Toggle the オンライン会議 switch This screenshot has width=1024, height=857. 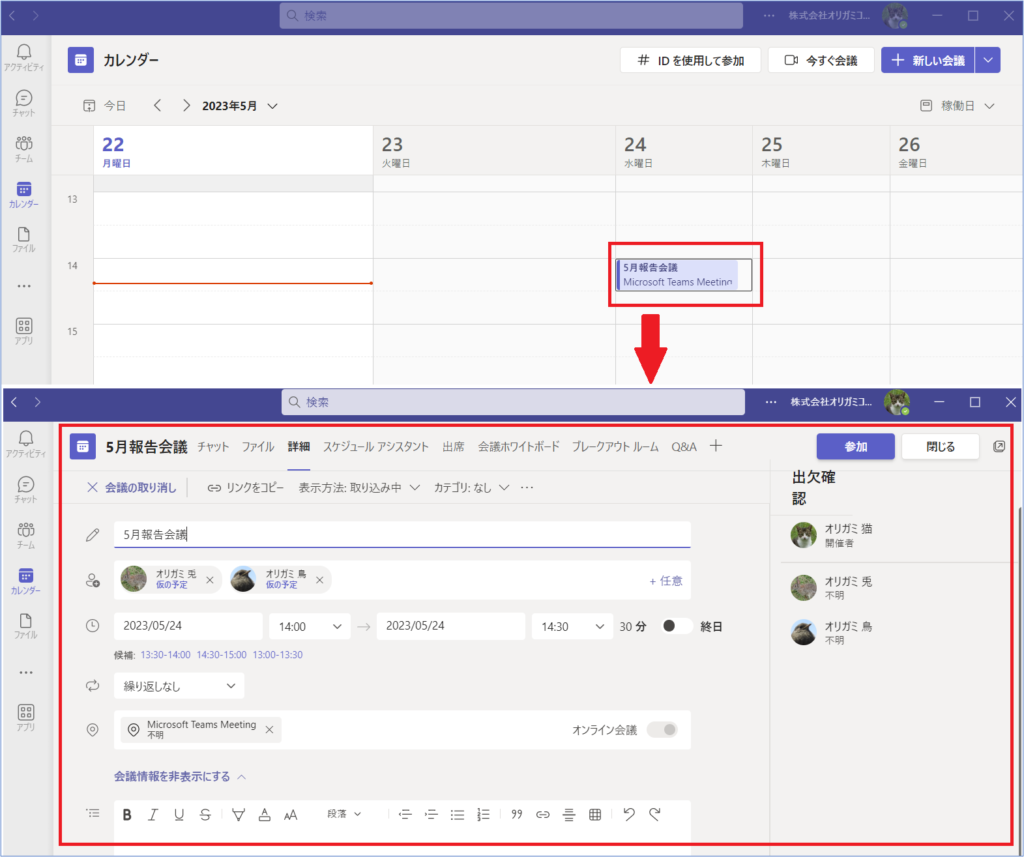[662, 730]
